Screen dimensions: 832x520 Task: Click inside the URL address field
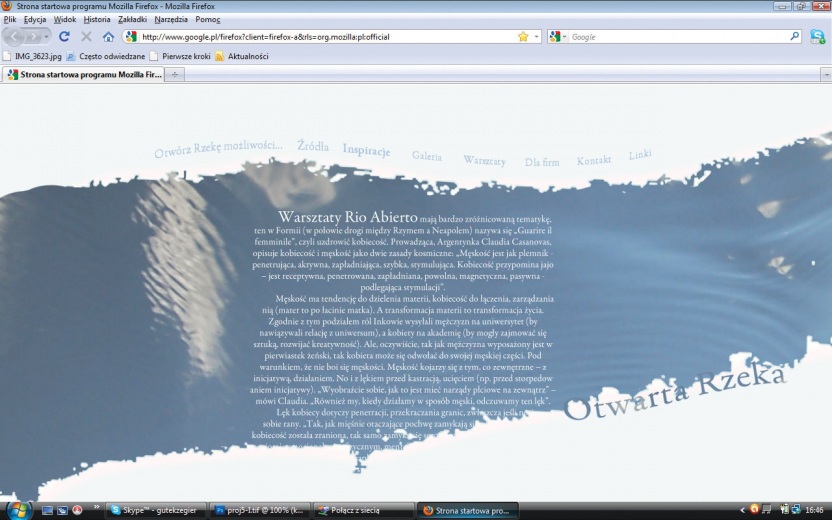[x=320, y=37]
